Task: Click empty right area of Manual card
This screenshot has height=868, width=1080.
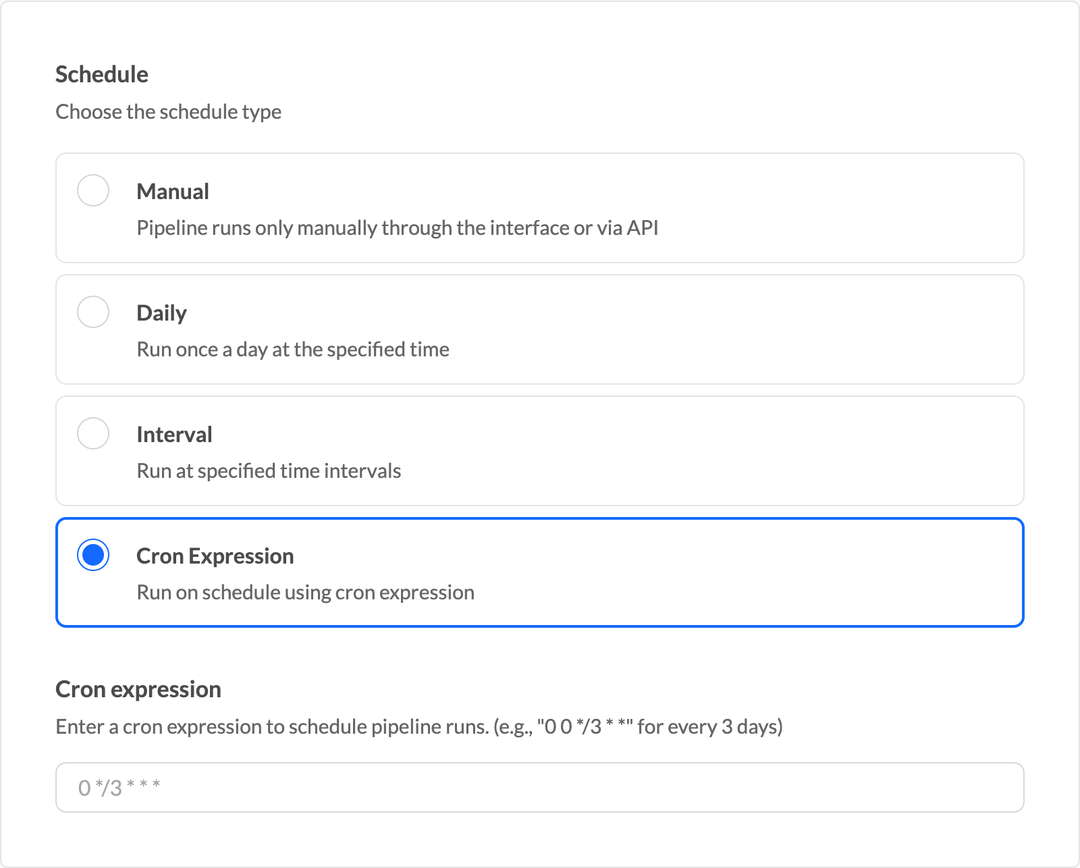Action: (x=850, y=208)
